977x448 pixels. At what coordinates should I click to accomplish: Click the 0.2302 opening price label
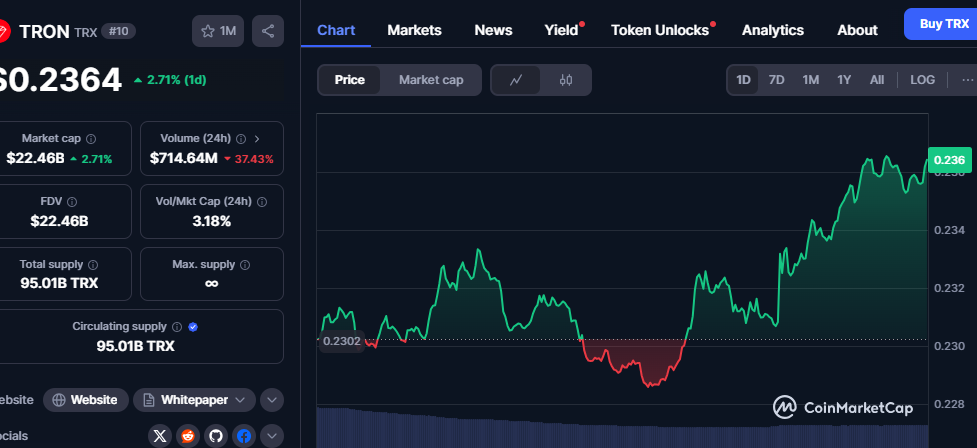click(x=342, y=341)
